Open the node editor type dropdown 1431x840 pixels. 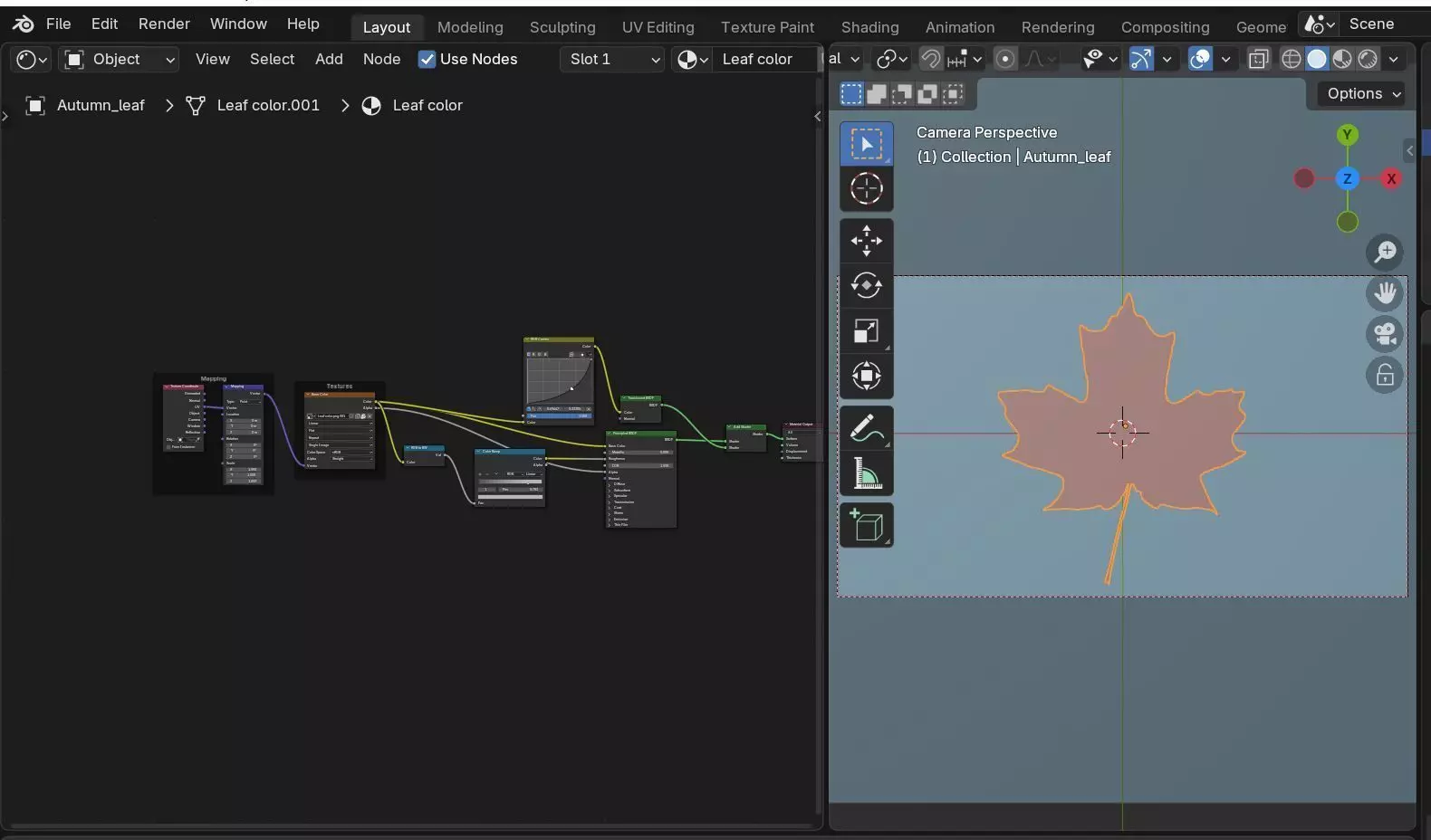coord(32,60)
